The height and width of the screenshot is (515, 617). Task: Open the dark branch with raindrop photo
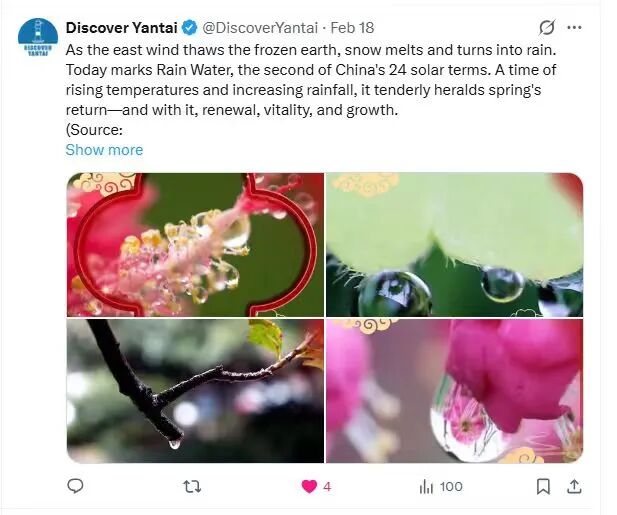point(195,391)
